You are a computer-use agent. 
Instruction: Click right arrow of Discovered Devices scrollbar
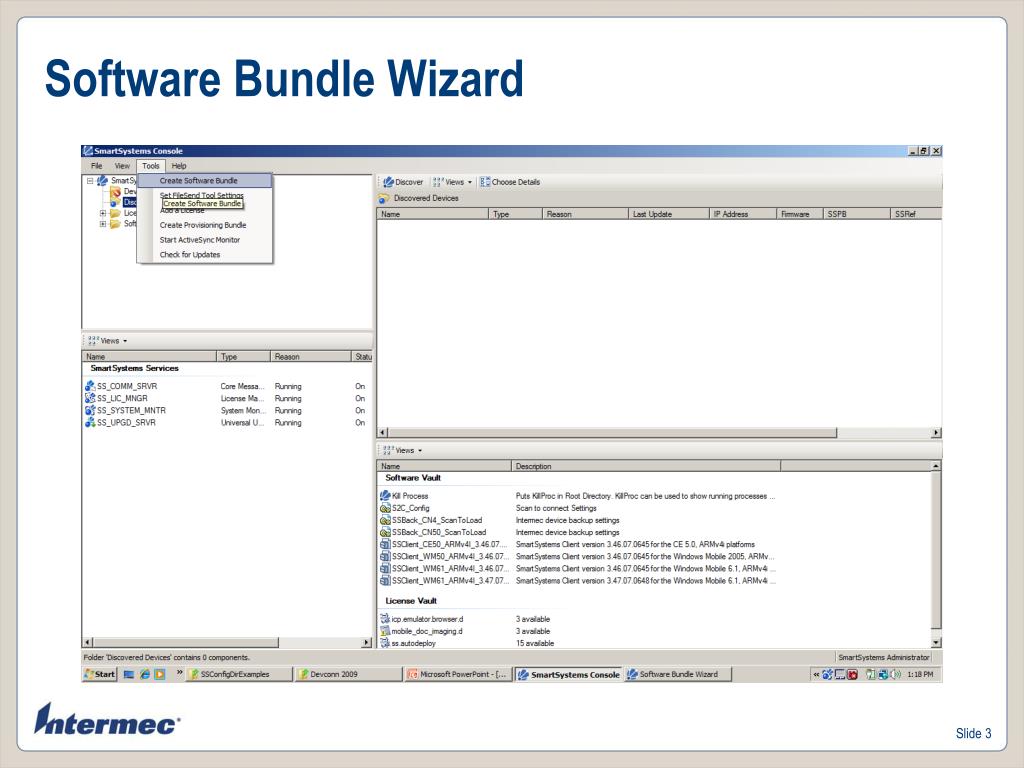936,432
